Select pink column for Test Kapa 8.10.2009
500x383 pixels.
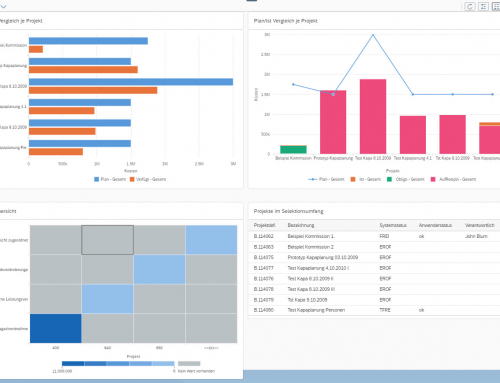(x=373, y=116)
